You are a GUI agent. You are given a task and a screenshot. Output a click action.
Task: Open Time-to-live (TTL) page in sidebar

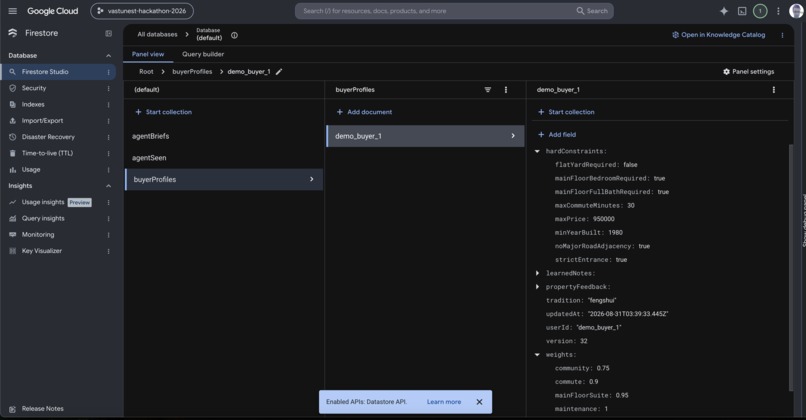click(47, 154)
